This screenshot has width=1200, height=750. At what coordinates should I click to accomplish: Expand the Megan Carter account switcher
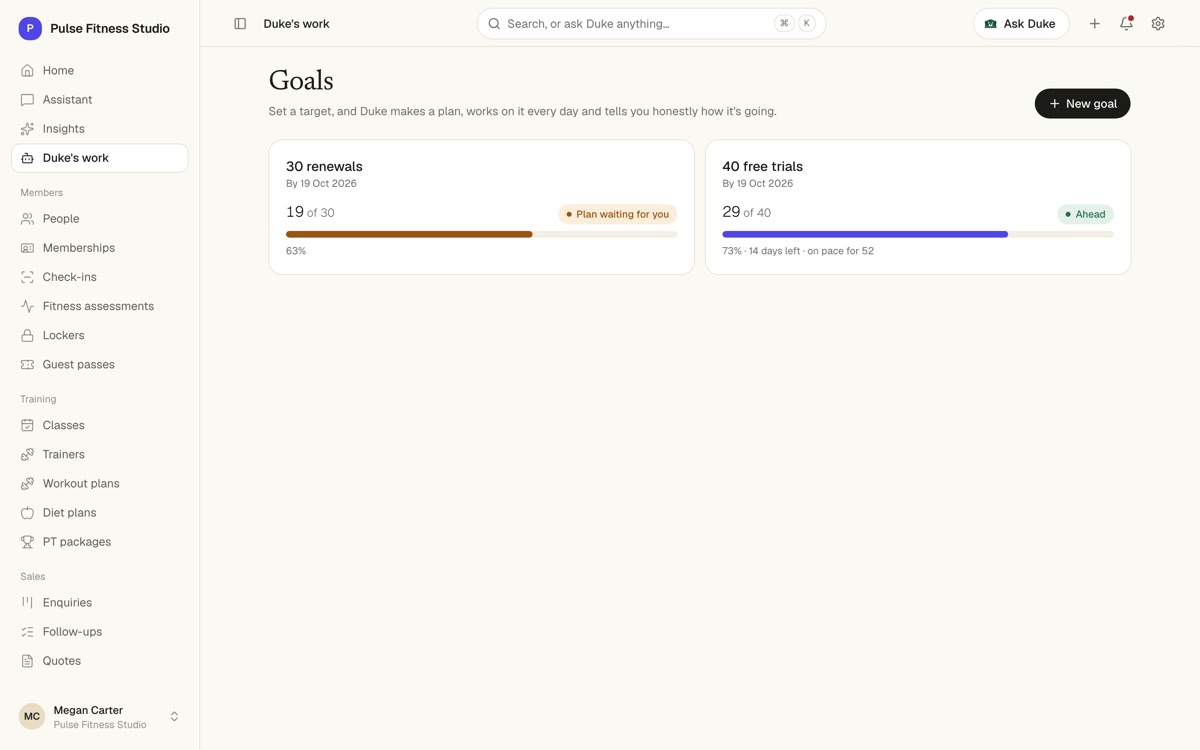[x=99, y=717]
